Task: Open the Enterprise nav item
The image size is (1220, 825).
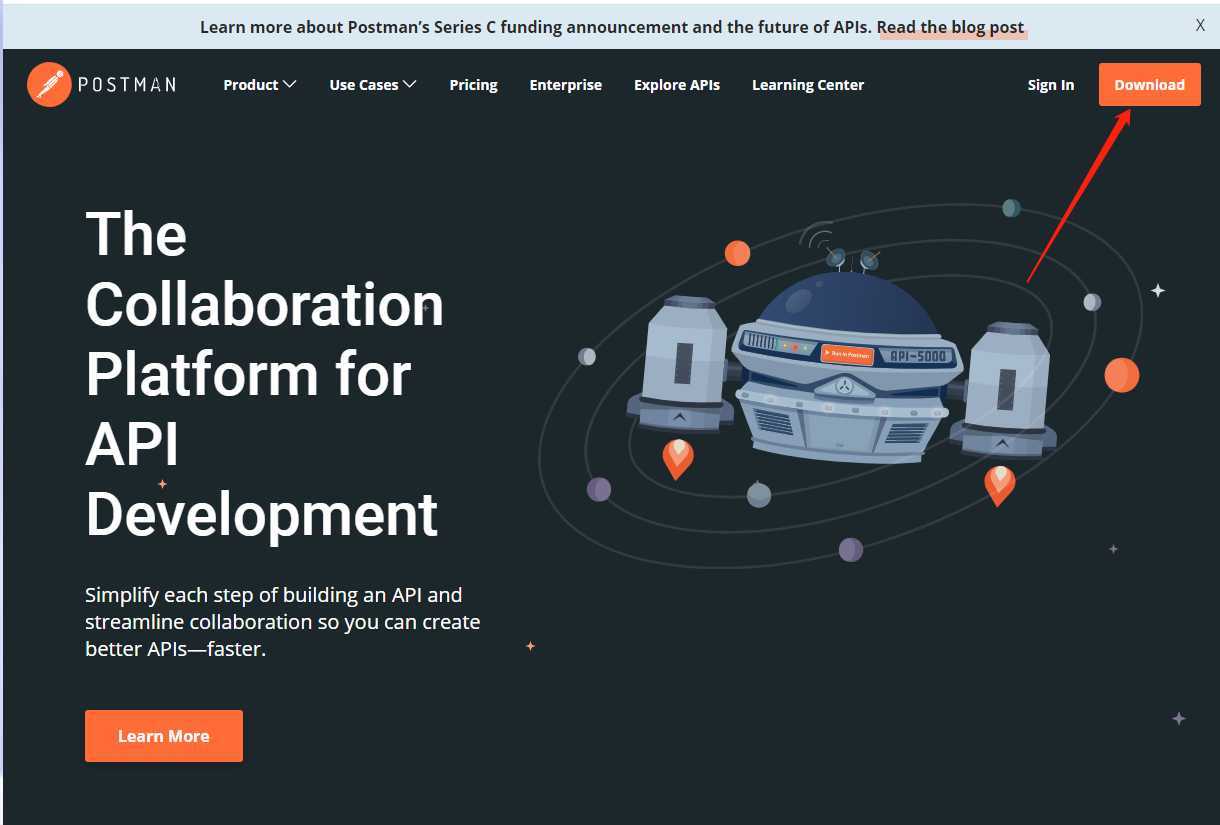Action: (x=566, y=85)
